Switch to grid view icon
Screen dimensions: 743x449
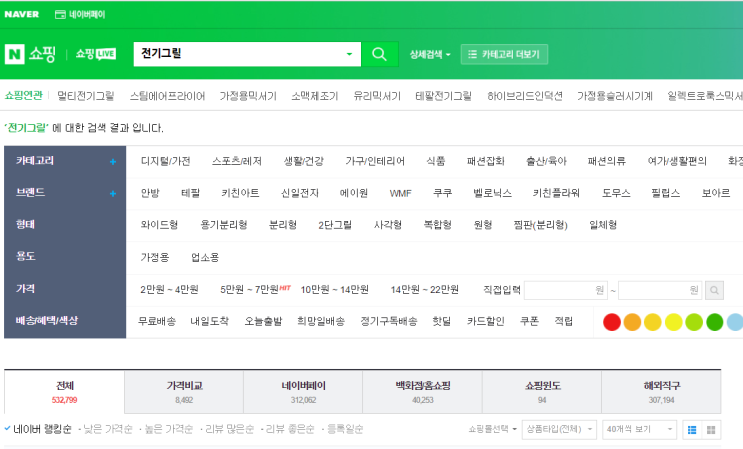pos(711,430)
